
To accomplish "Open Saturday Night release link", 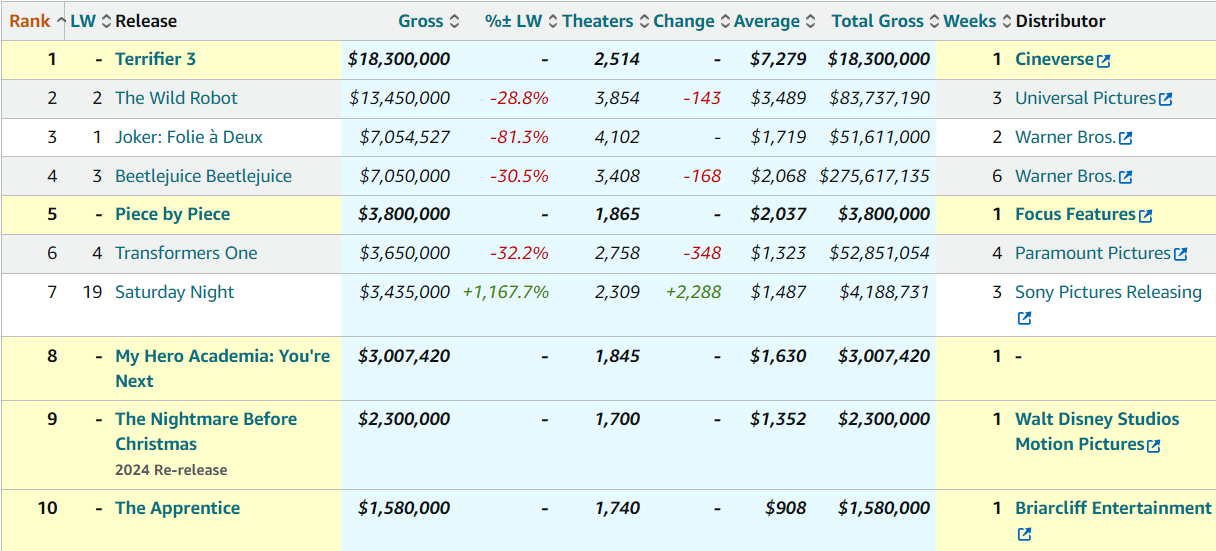I will tap(175, 292).
